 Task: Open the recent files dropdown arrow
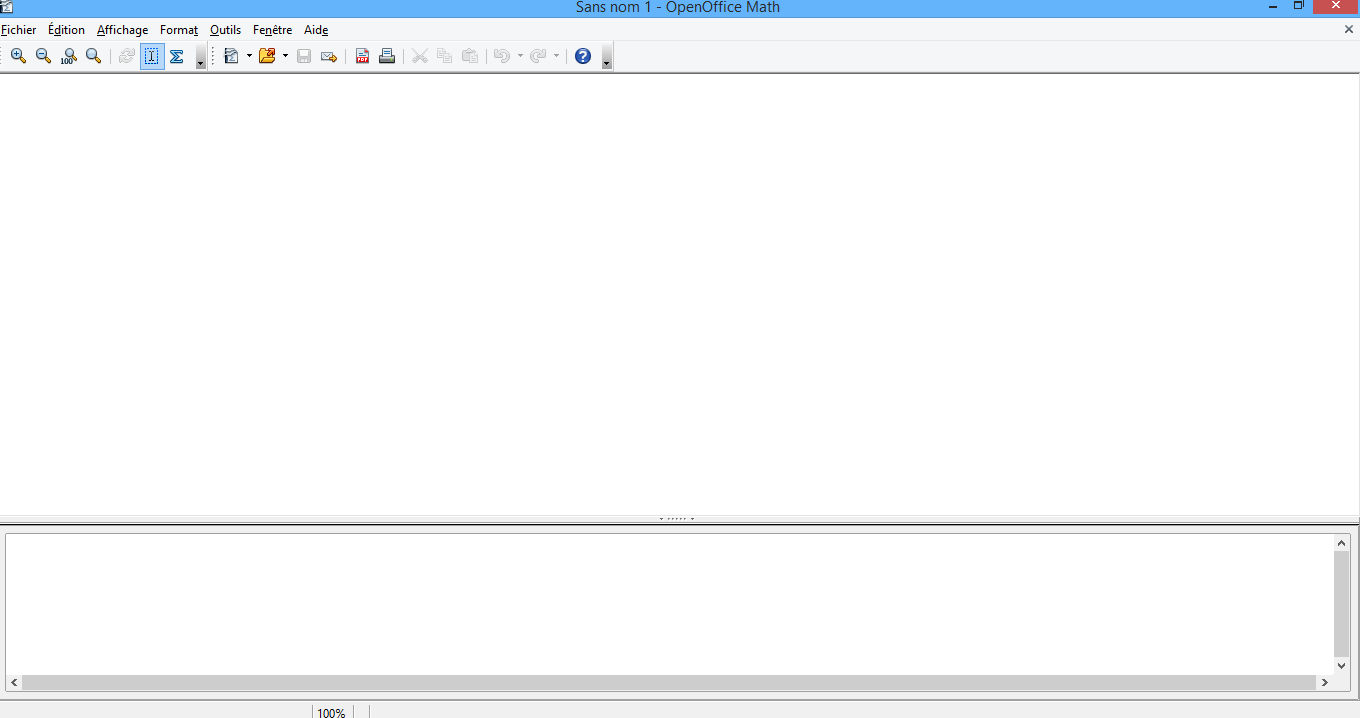(285, 56)
